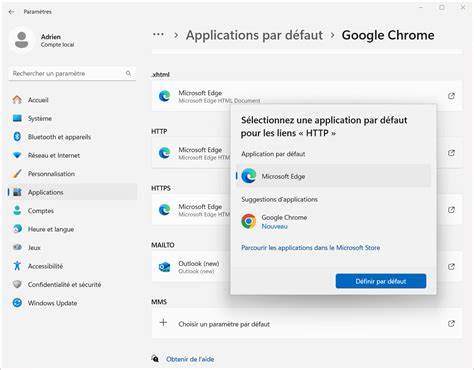Click the Confidentialité et sécurité shield icon

17,284
